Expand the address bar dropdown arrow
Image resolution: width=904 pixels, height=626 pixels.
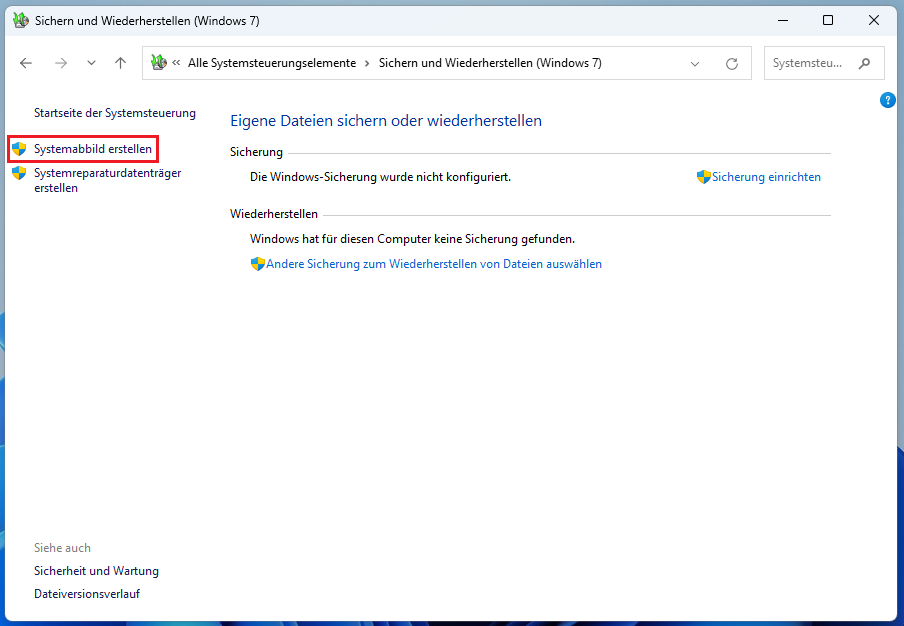click(694, 62)
